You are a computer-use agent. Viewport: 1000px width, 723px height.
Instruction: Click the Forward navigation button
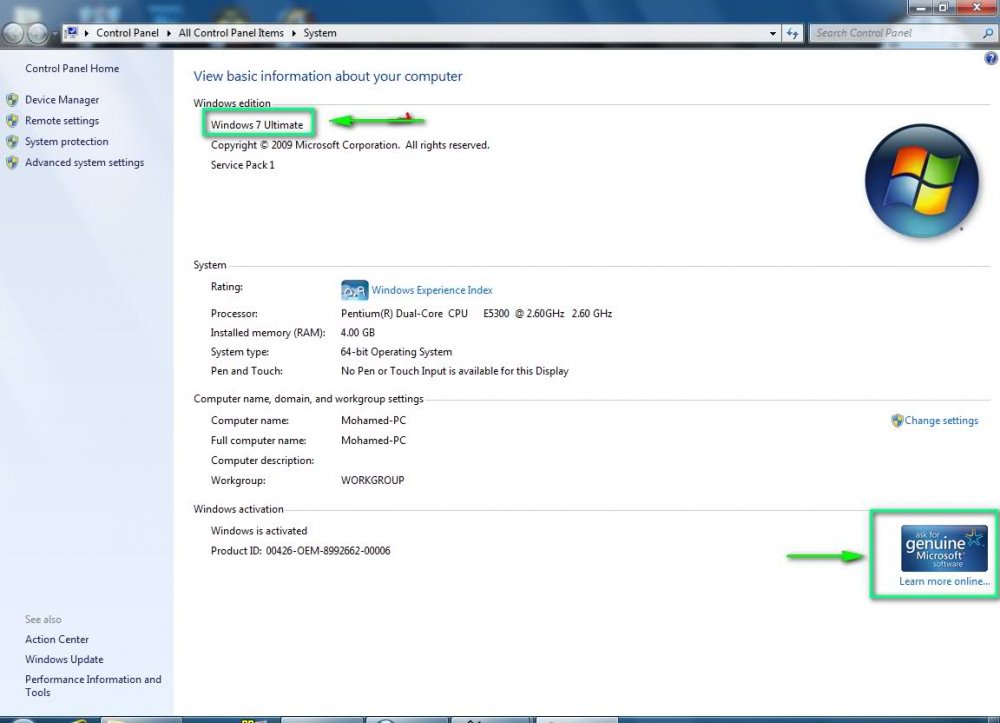coord(38,33)
